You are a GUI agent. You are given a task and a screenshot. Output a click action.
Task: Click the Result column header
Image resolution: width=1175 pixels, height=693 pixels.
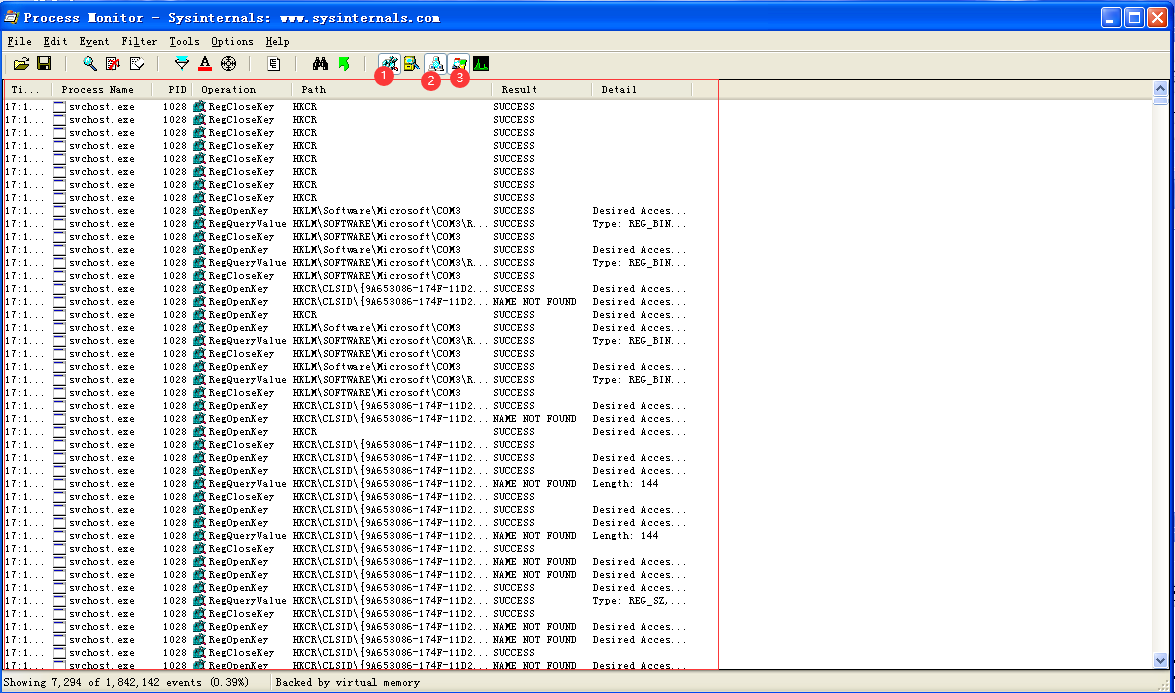[x=540, y=89]
